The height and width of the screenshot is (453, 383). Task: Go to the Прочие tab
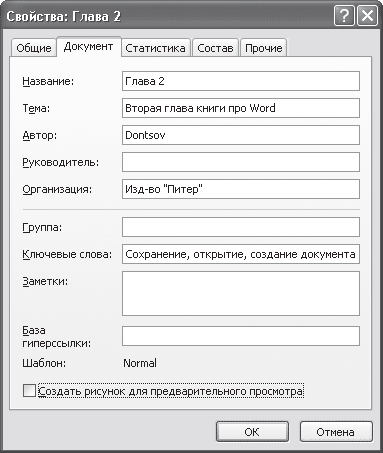point(264,48)
